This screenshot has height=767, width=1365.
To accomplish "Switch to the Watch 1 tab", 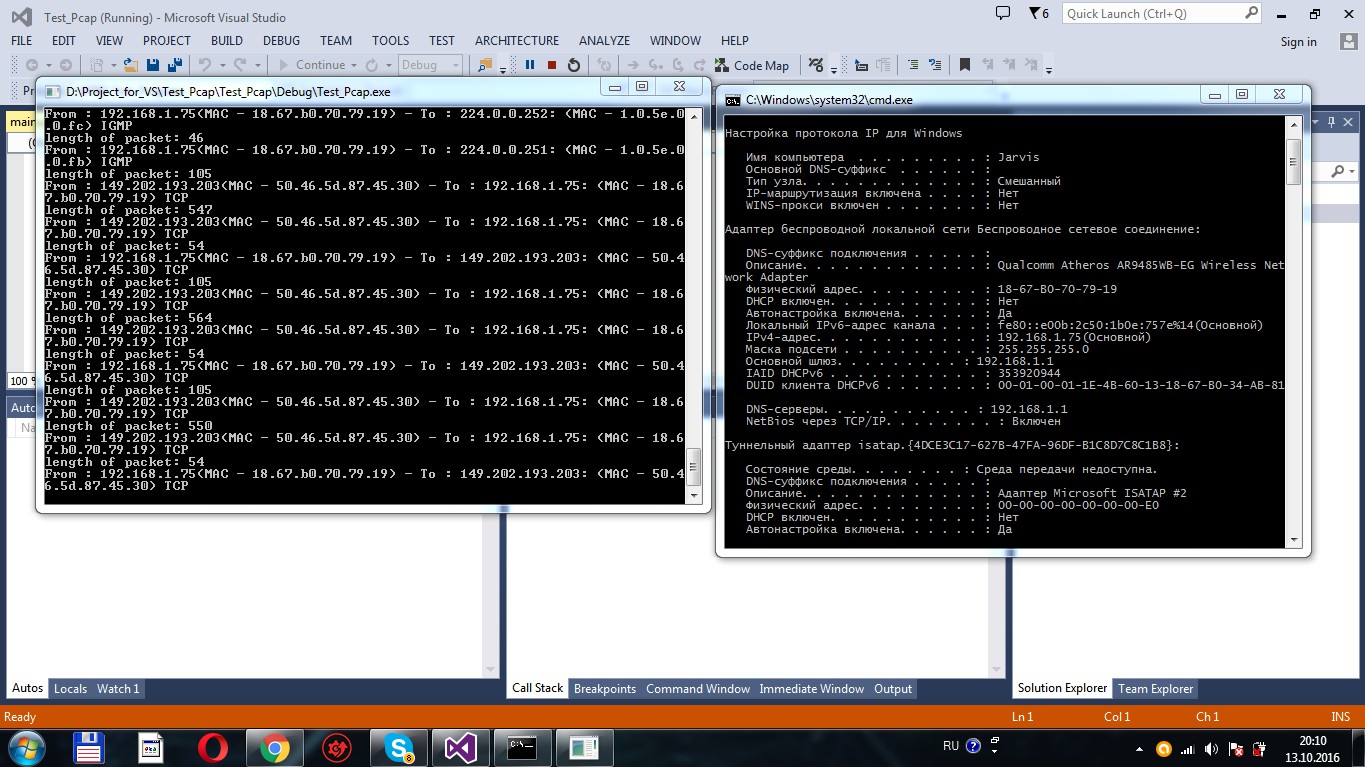I will point(118,688).
